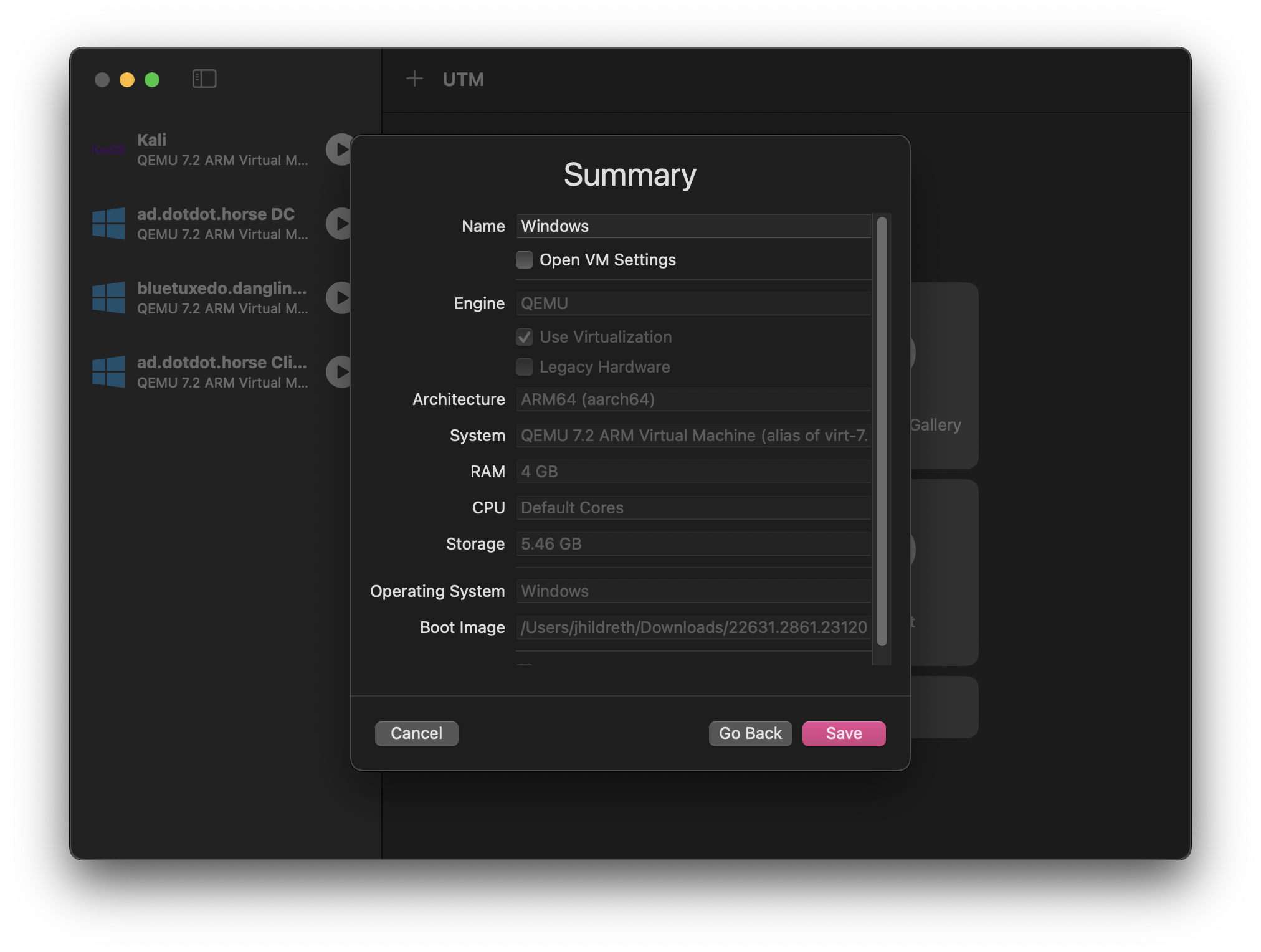Toggle the Legacy Hardware checkbox
Viewport: 1261px width, 952px height.
525,367
